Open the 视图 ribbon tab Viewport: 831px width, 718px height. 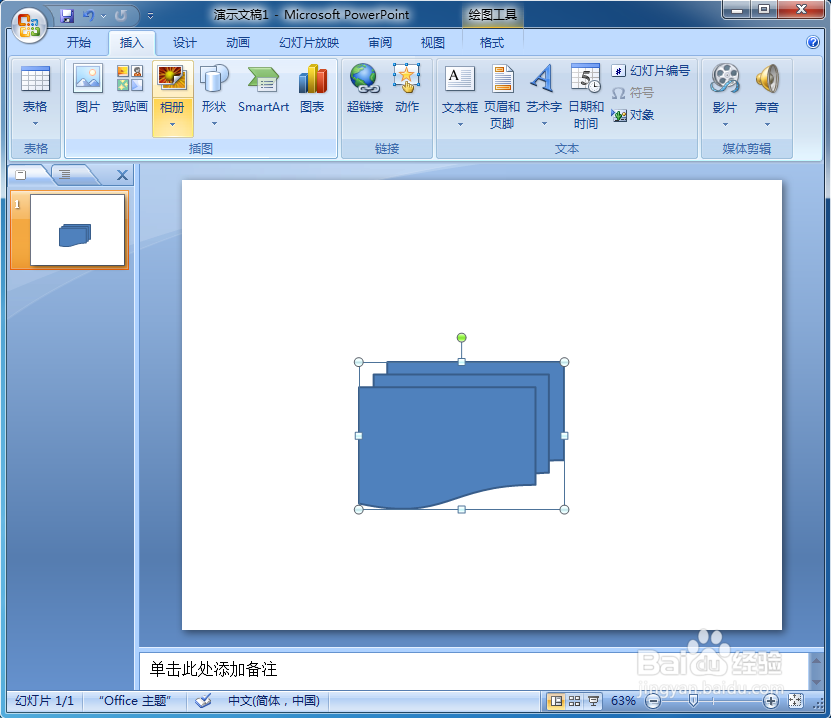(432, 43)
